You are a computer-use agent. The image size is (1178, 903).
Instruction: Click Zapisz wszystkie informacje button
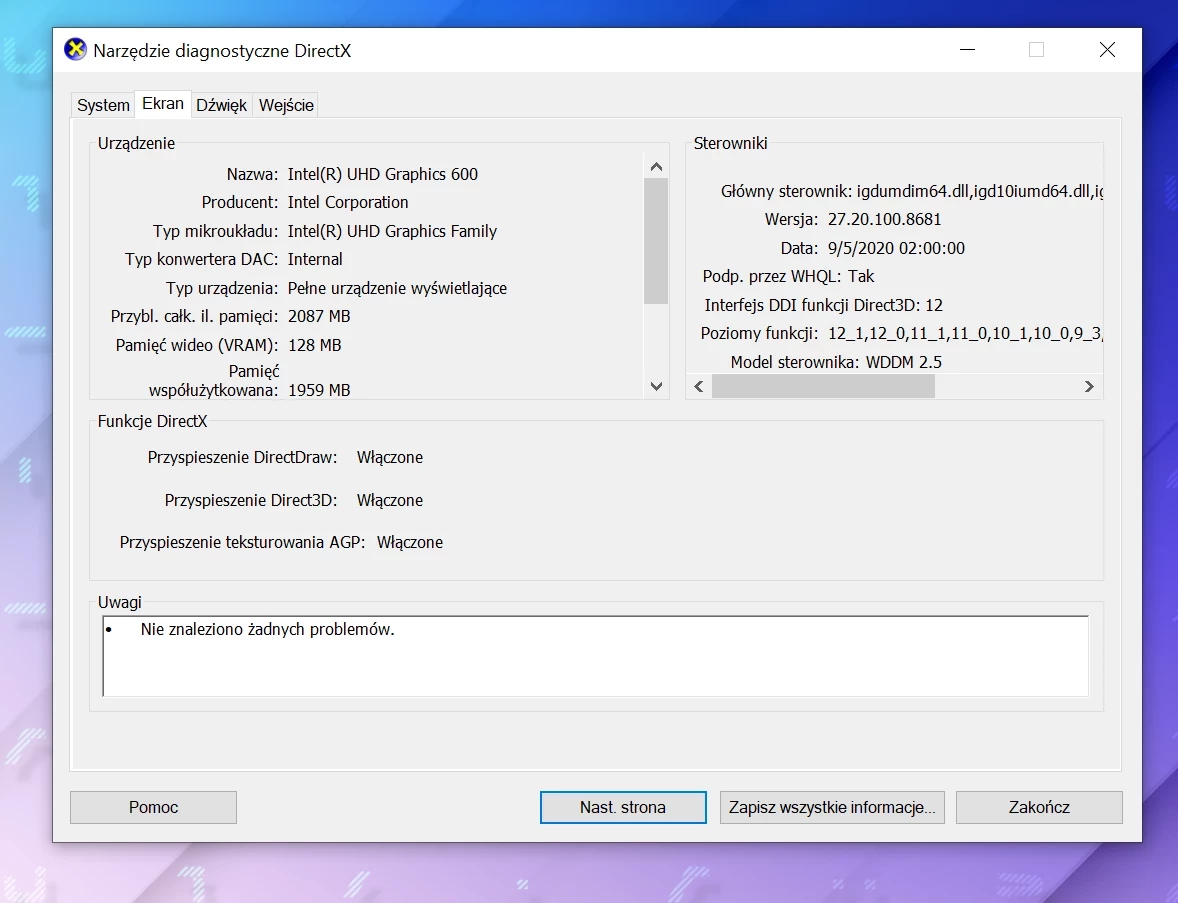831,807
